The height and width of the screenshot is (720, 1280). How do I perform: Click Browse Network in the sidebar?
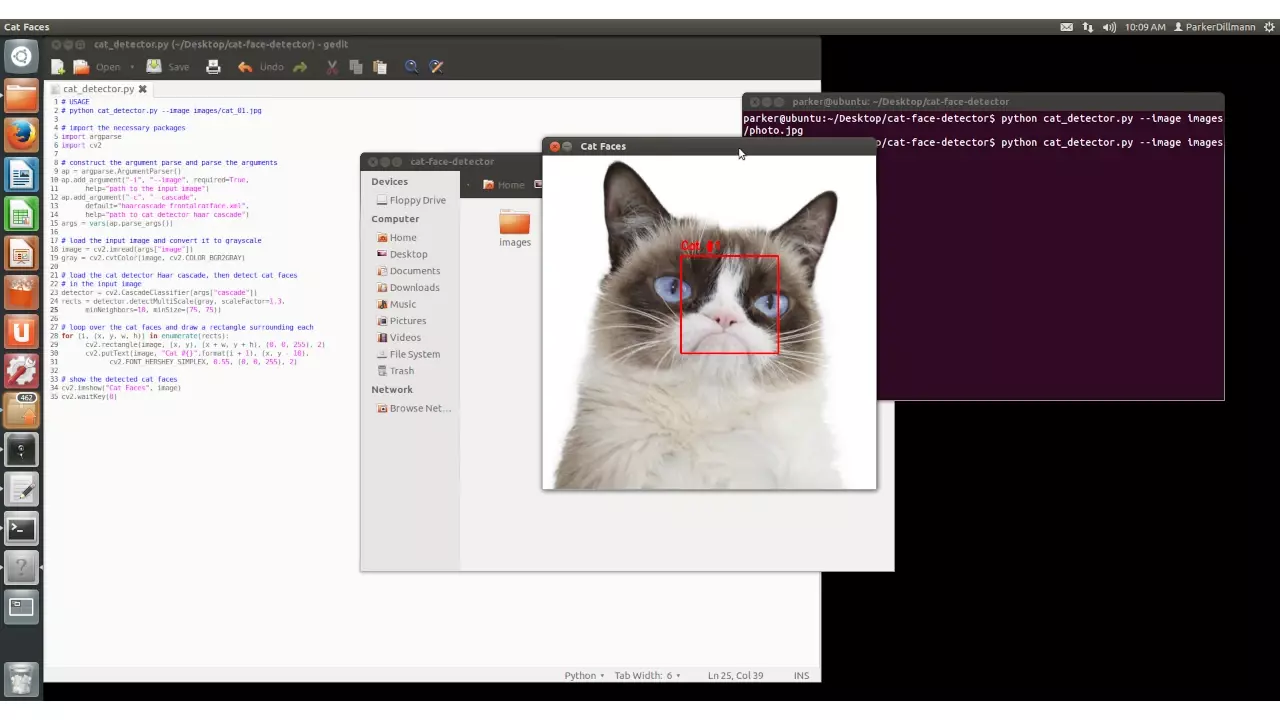coord(420,408)
